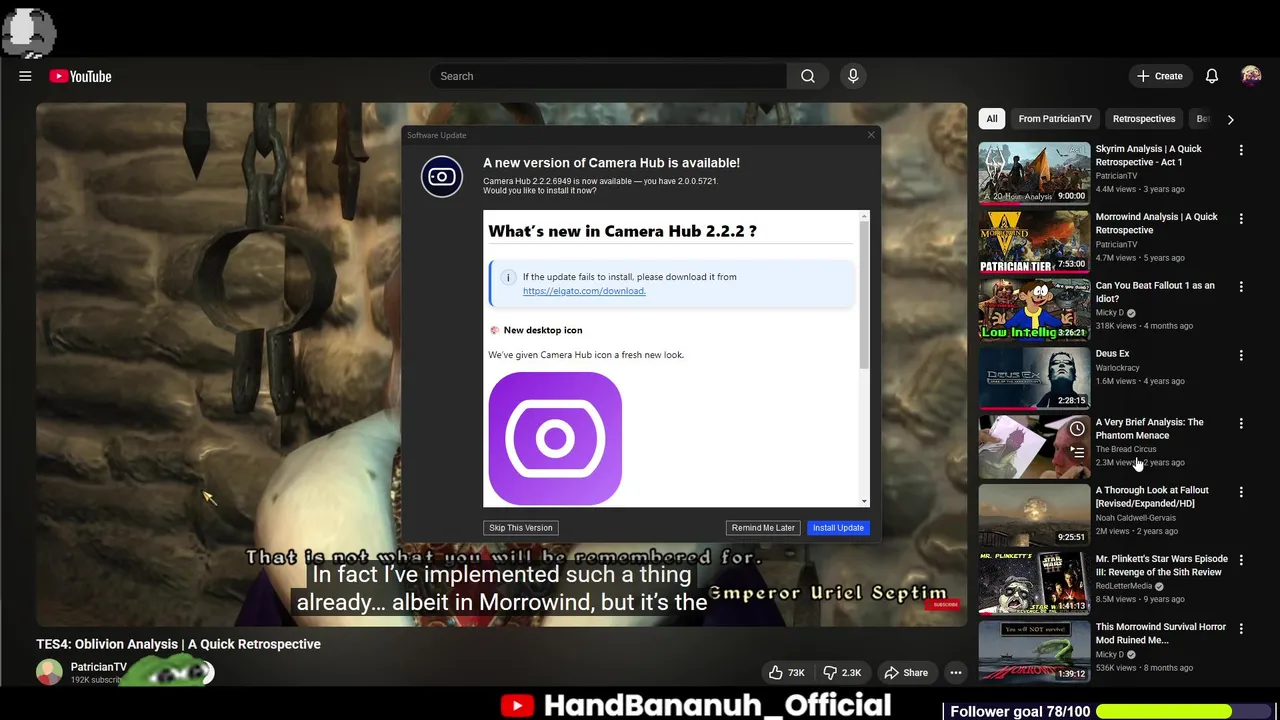Go to the YouTube home logo
Viewport: 1280px width, 720px height.
pyautogui.click(x=80, y=76)
